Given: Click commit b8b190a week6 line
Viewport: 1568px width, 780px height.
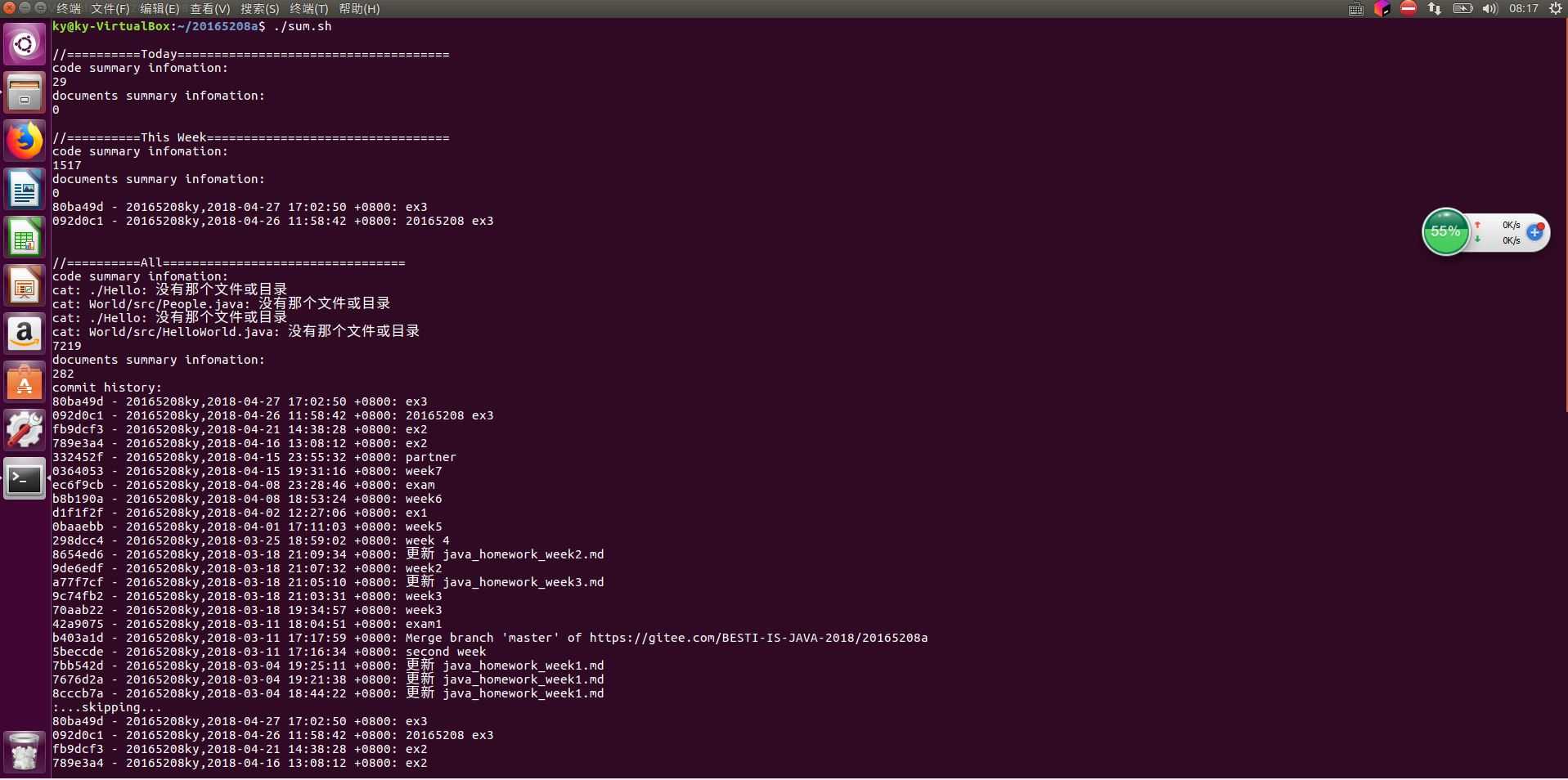Looking at the screenshot, I should click(247, 500).
